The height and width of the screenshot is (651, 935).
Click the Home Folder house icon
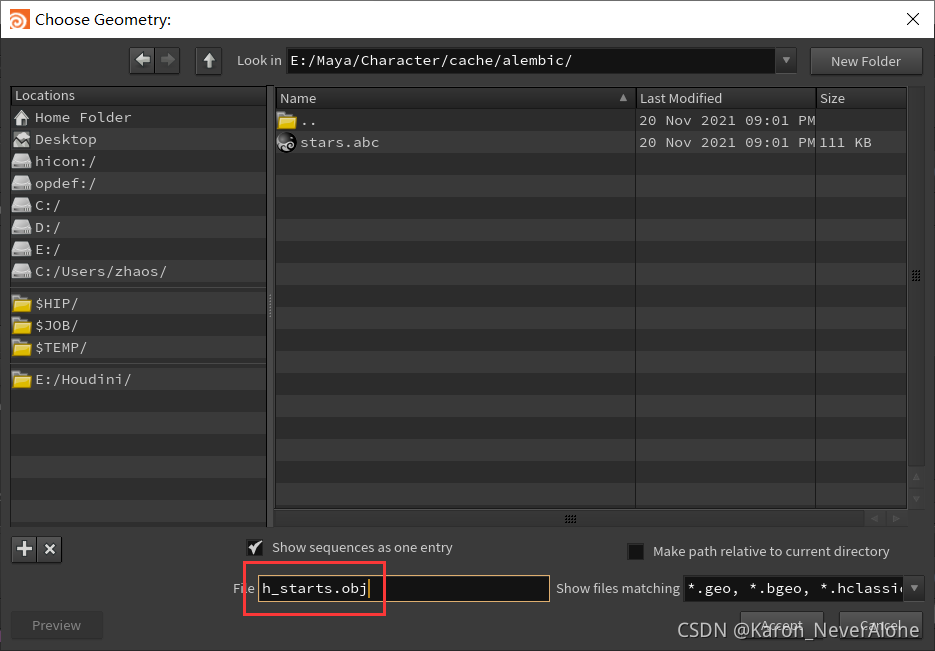pos(21,117)
